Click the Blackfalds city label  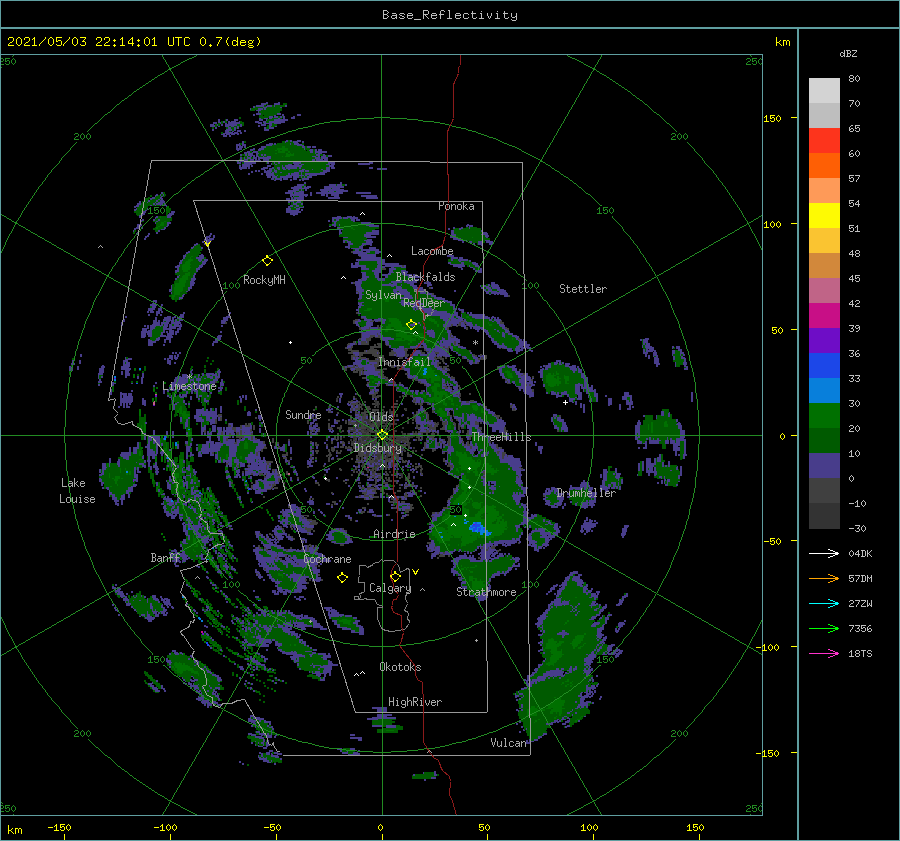[x=425, y=277]
